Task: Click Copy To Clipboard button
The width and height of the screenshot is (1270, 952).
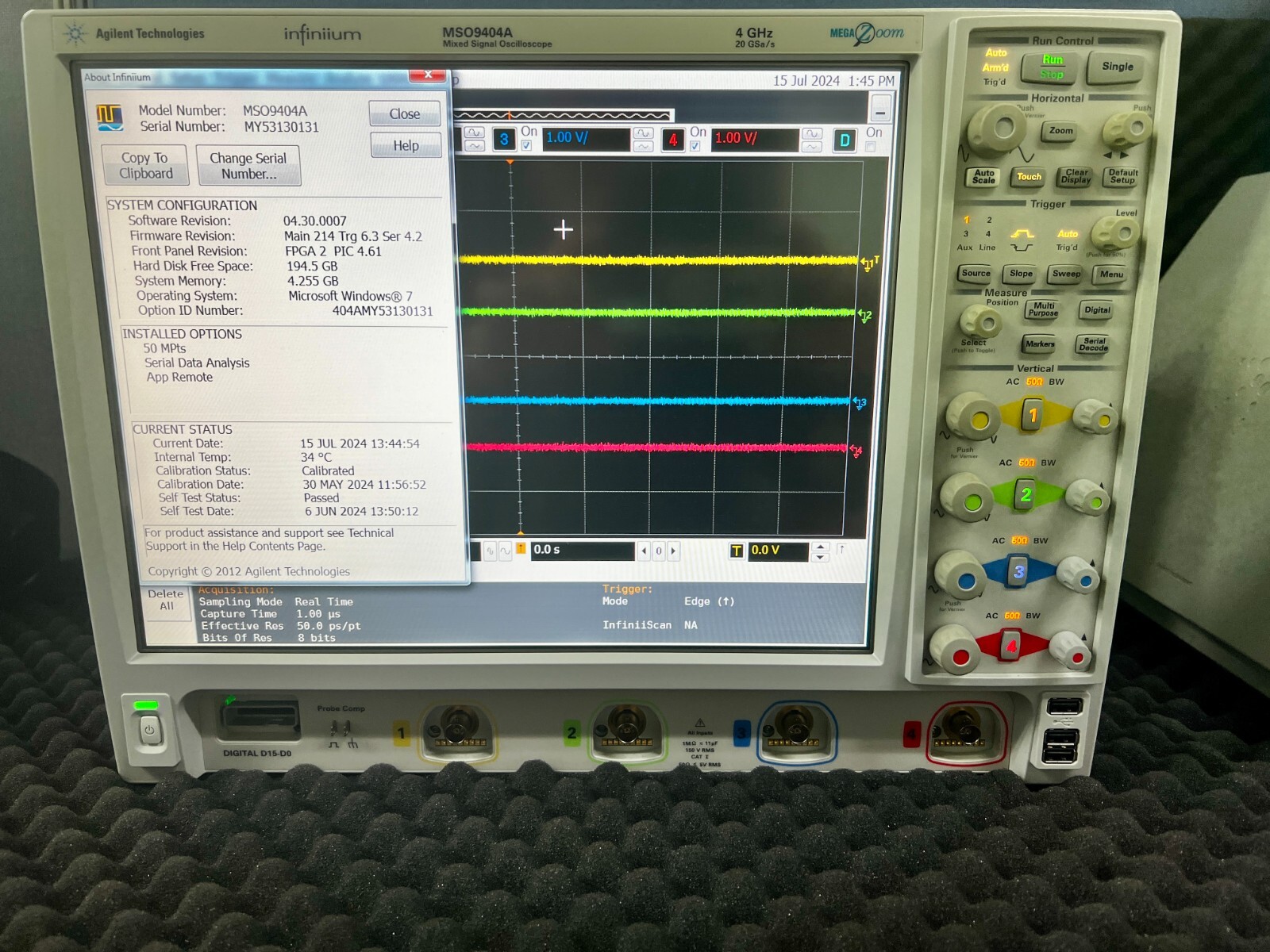Action: point(146,166)
